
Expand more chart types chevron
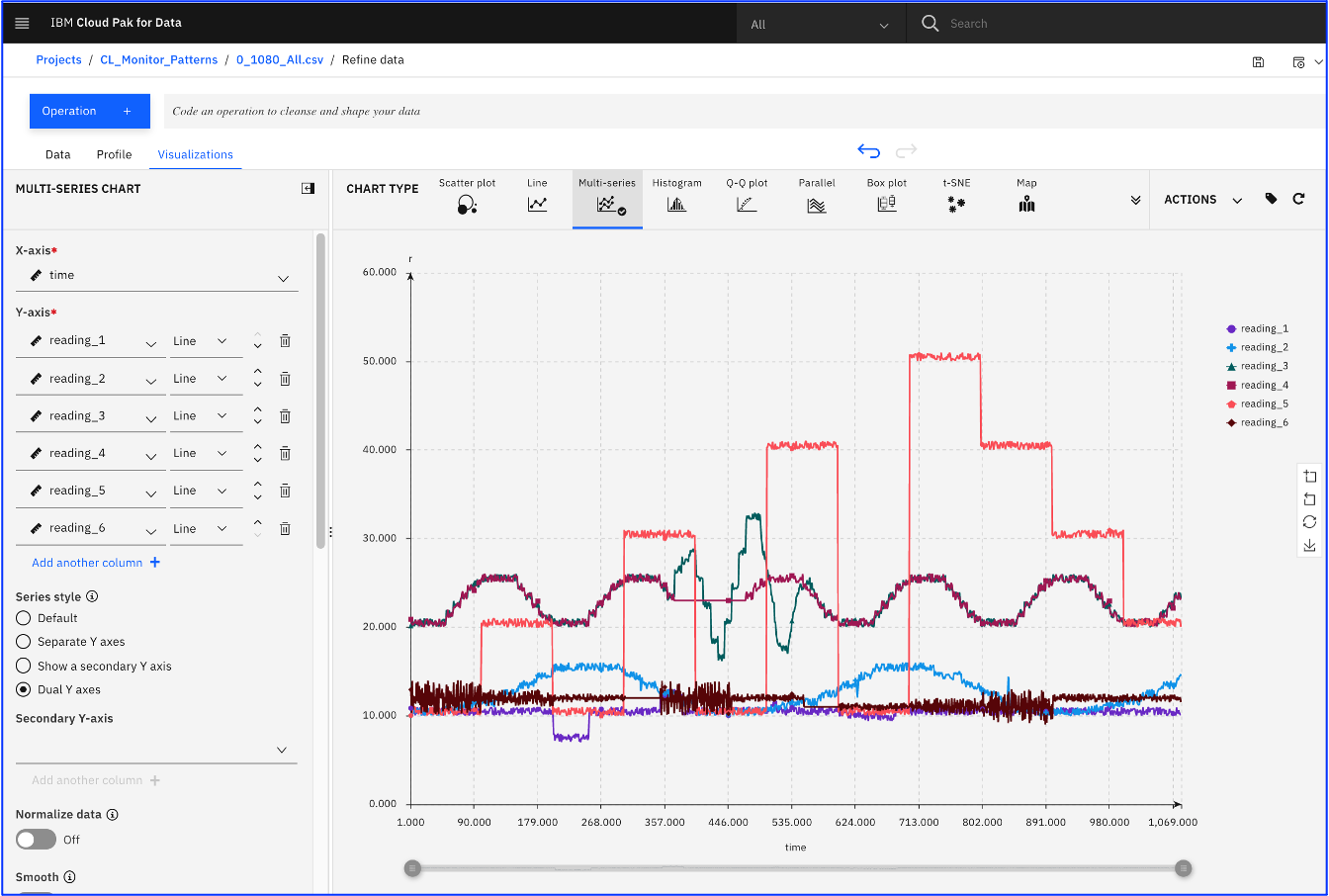(1135, 200)
